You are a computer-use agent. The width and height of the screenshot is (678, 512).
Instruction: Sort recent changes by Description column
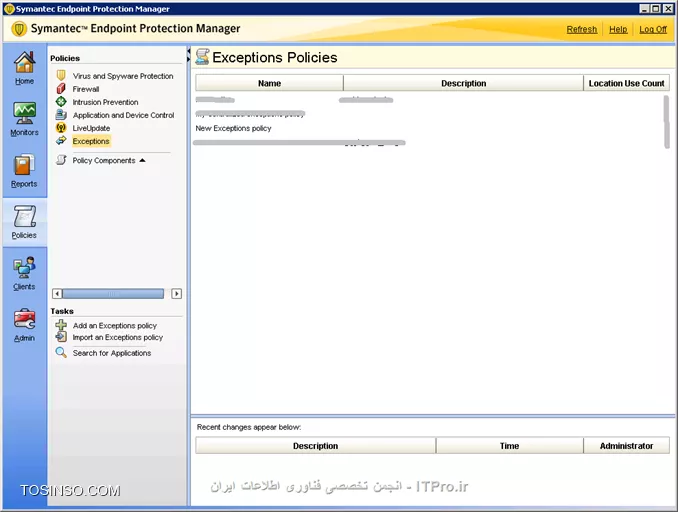tap(315, 445)
